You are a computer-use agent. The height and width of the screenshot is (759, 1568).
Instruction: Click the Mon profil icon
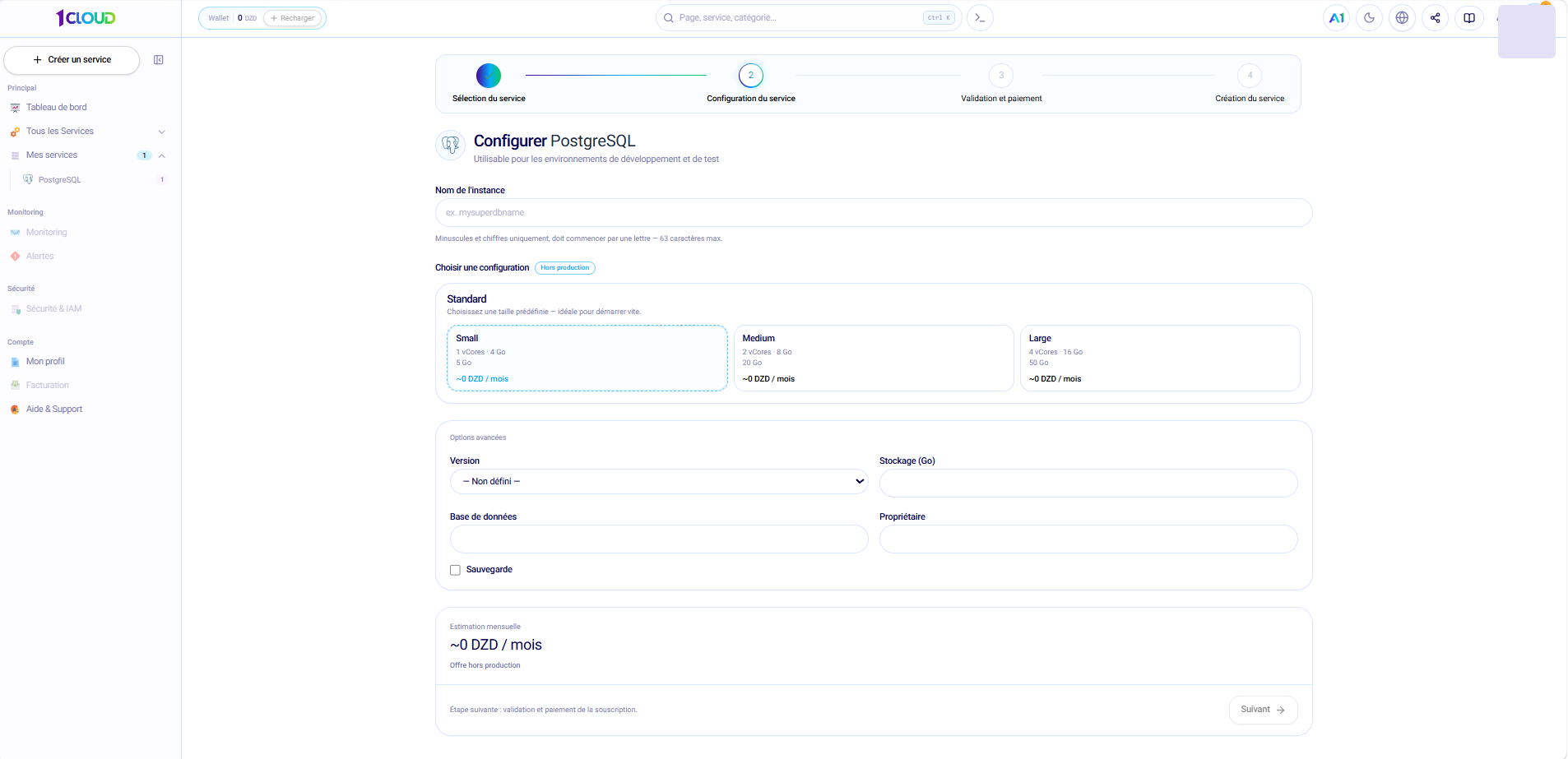(x=15, y=362)
